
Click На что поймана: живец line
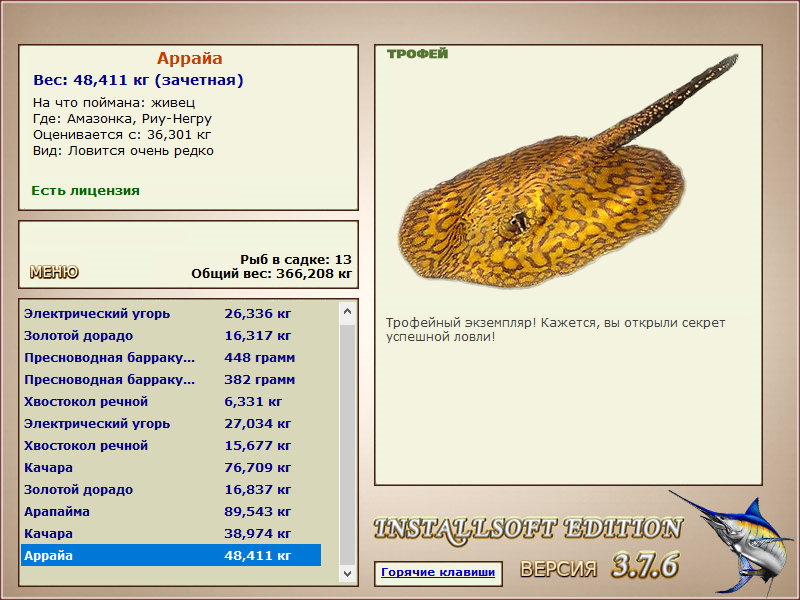pyautogui.click(x=114, y=103)
